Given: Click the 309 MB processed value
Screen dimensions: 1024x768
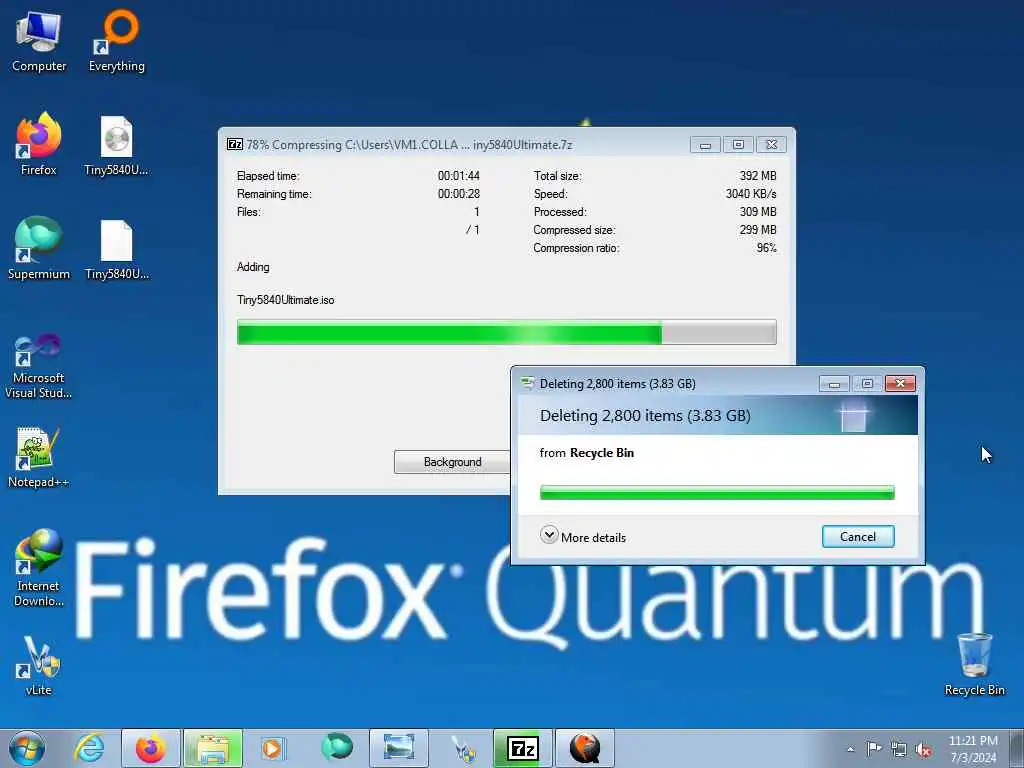Looking at the screenshot, I should click(x=758, y=212).
